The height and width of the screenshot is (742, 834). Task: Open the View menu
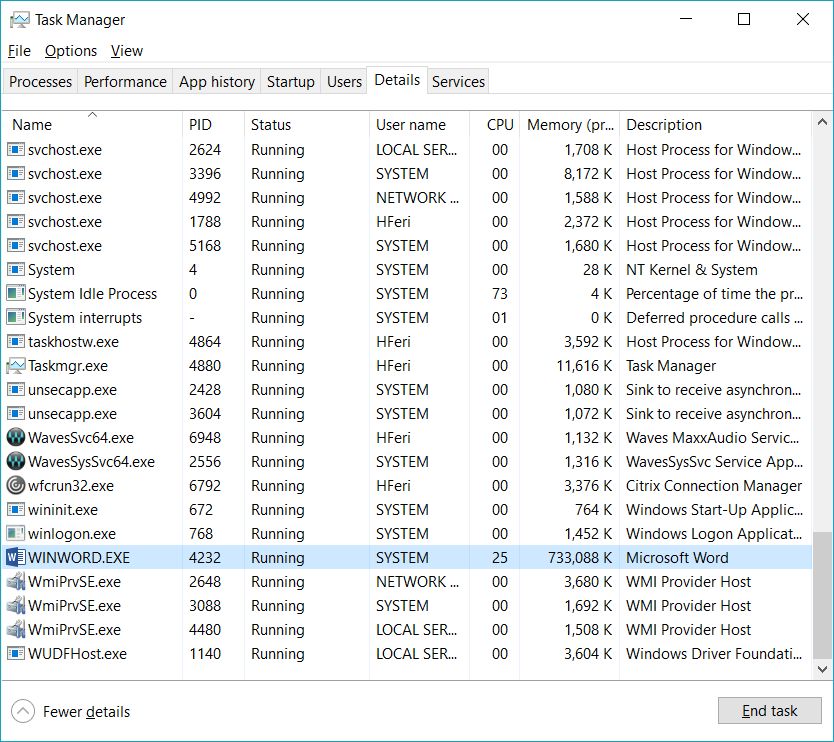127,51
